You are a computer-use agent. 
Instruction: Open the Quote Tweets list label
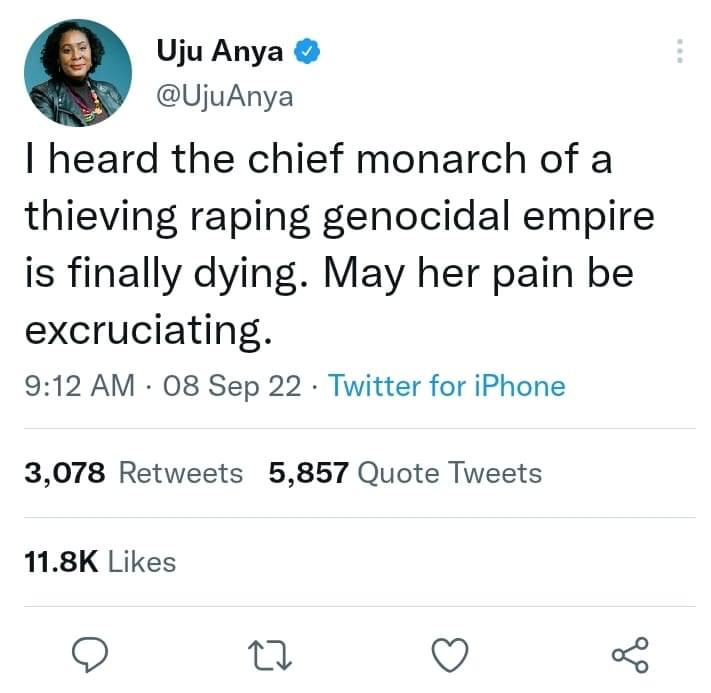click(x=449, y=472)
